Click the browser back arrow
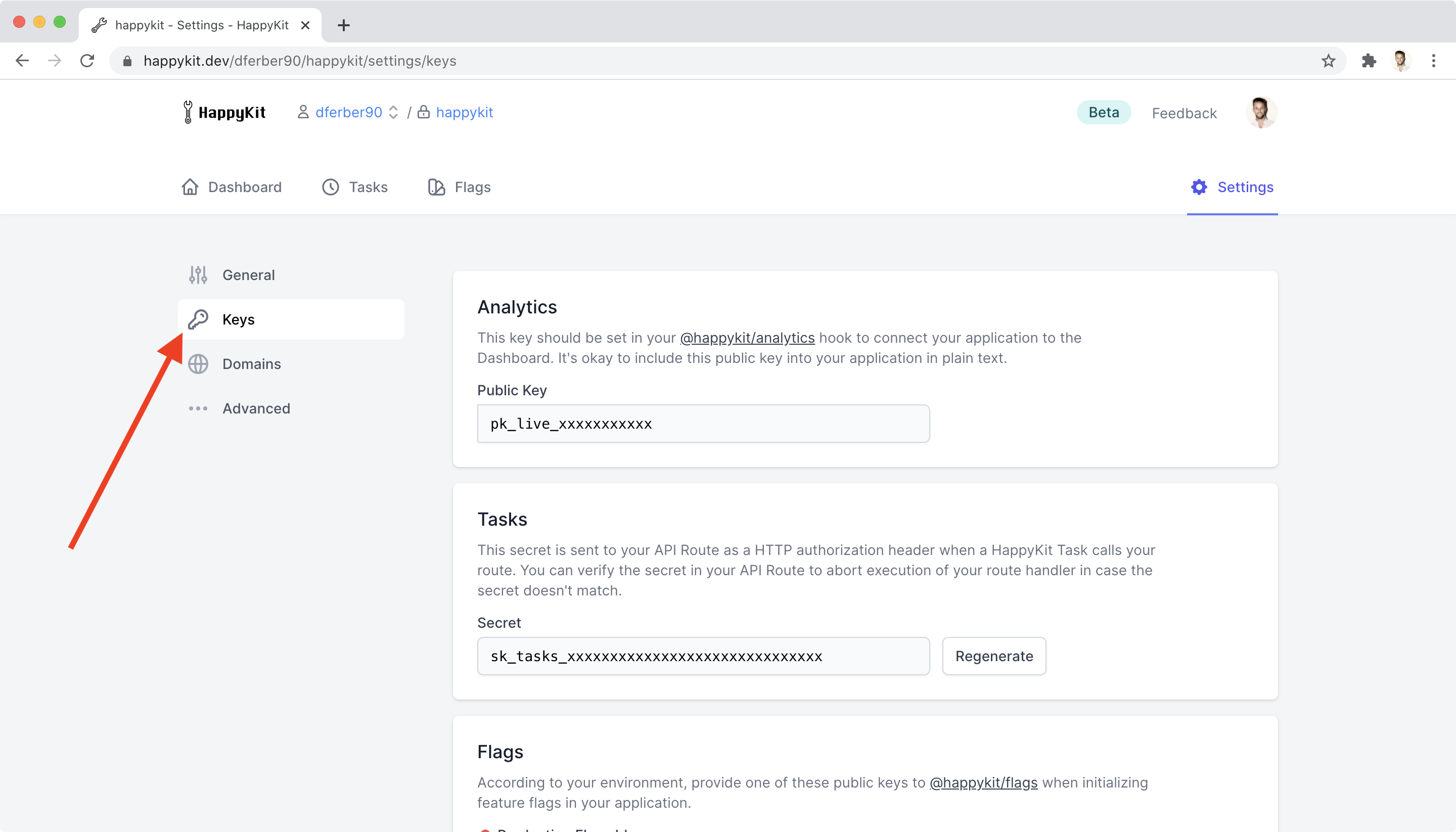This screenshot has height=832, width=1456. pyautogui.click(x=22, y=61)
